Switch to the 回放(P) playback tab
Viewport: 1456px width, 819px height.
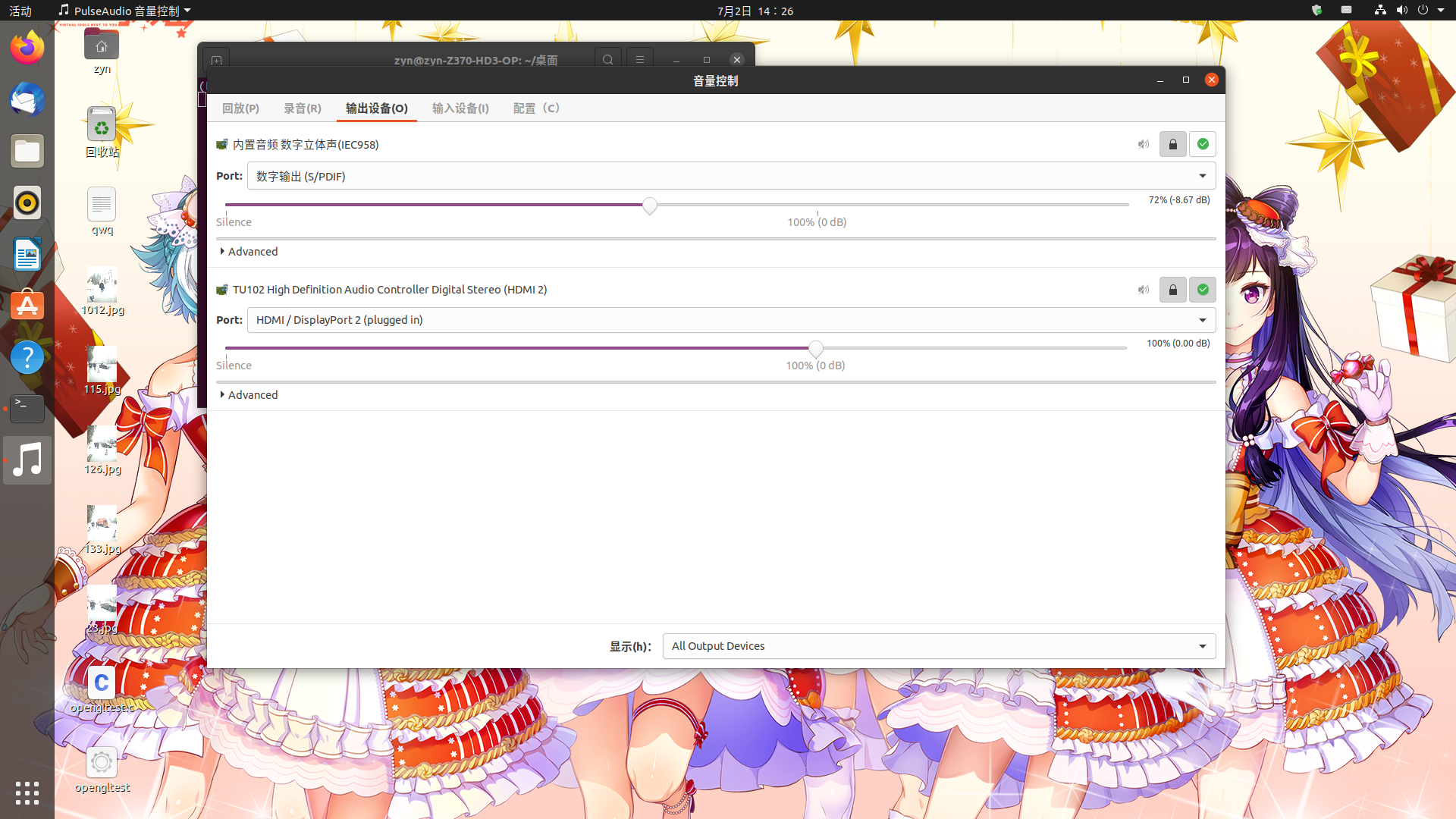tap(240, 108)
